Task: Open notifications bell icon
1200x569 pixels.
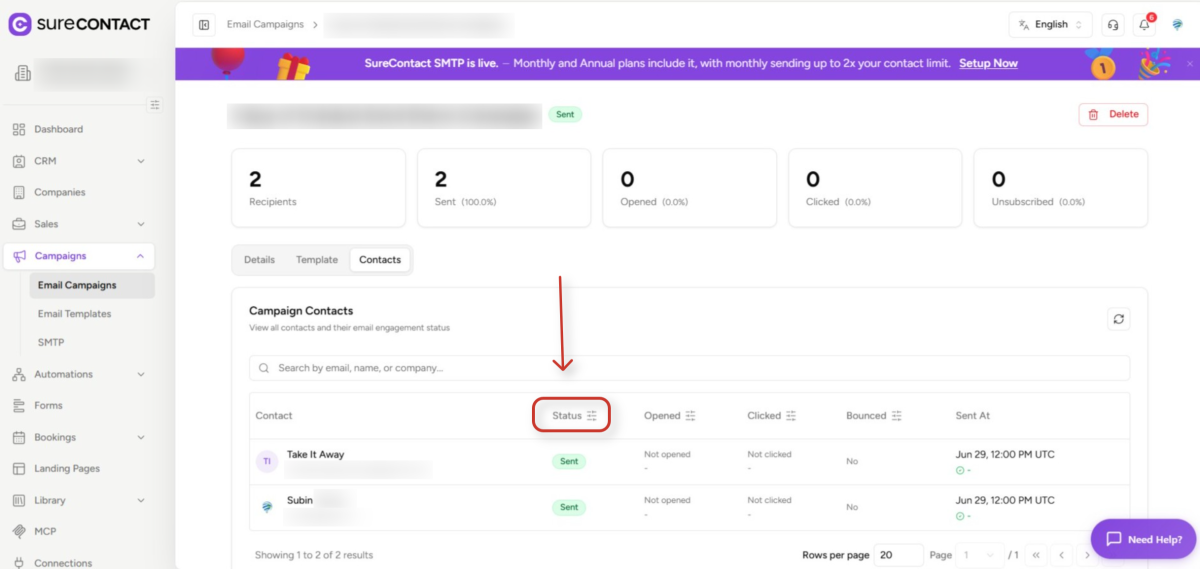Action: point(1145,25)
